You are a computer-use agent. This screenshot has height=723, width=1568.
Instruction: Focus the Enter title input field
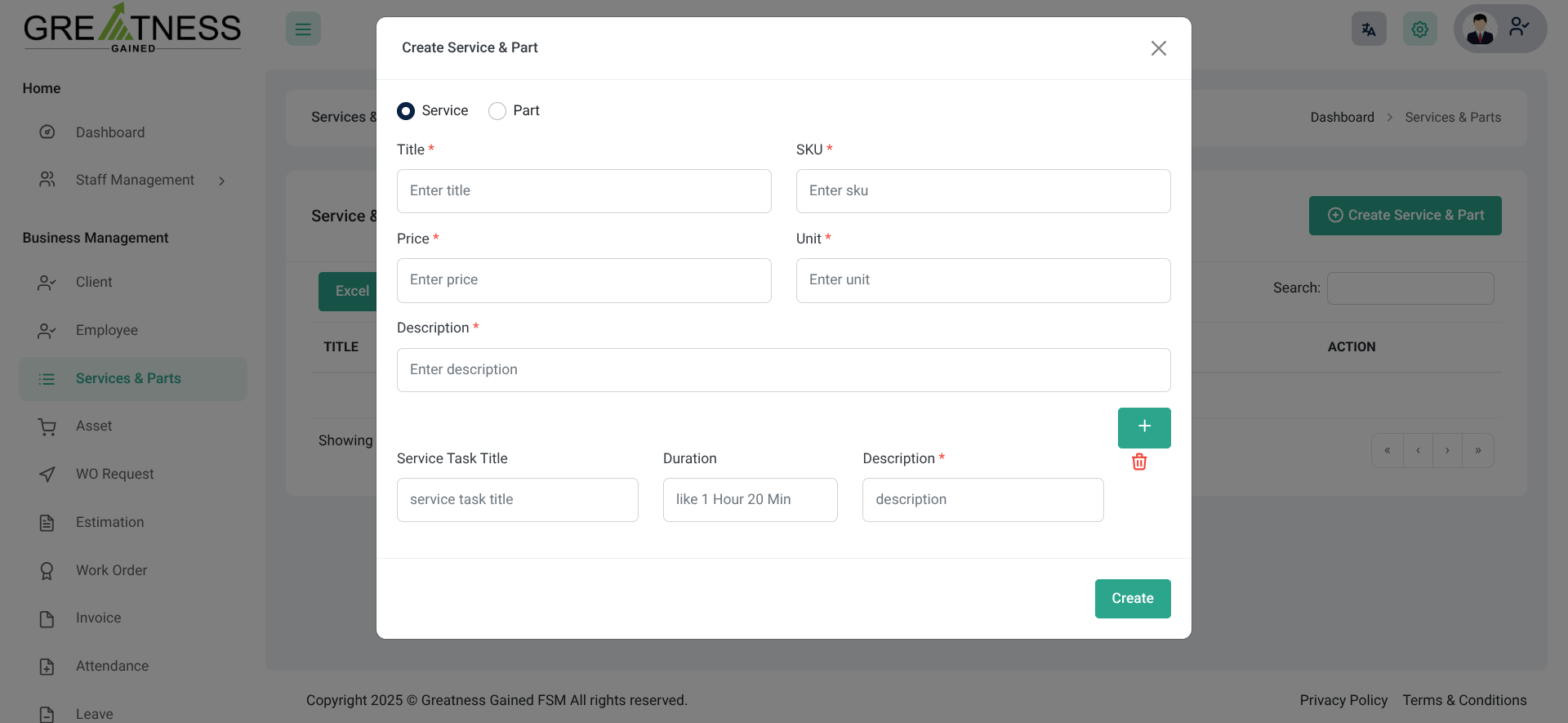coord(584,191)
